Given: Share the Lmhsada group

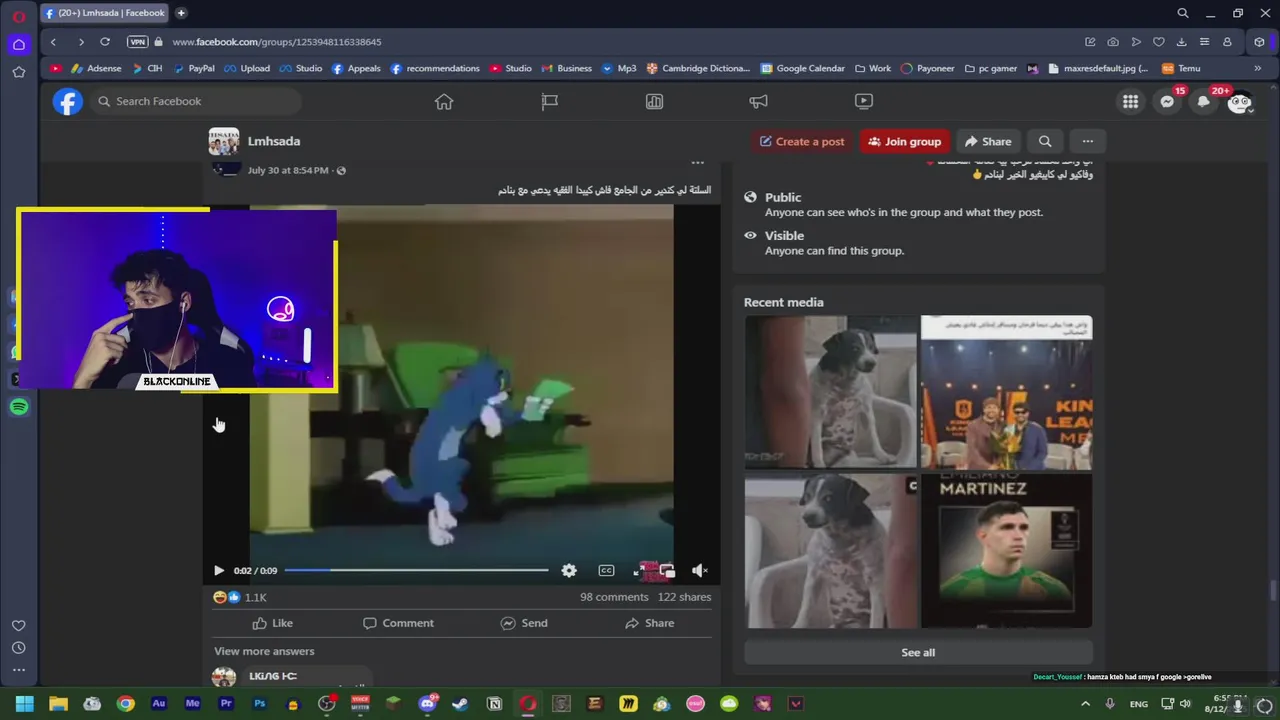Looking at the screenshot, I should 988,141.
